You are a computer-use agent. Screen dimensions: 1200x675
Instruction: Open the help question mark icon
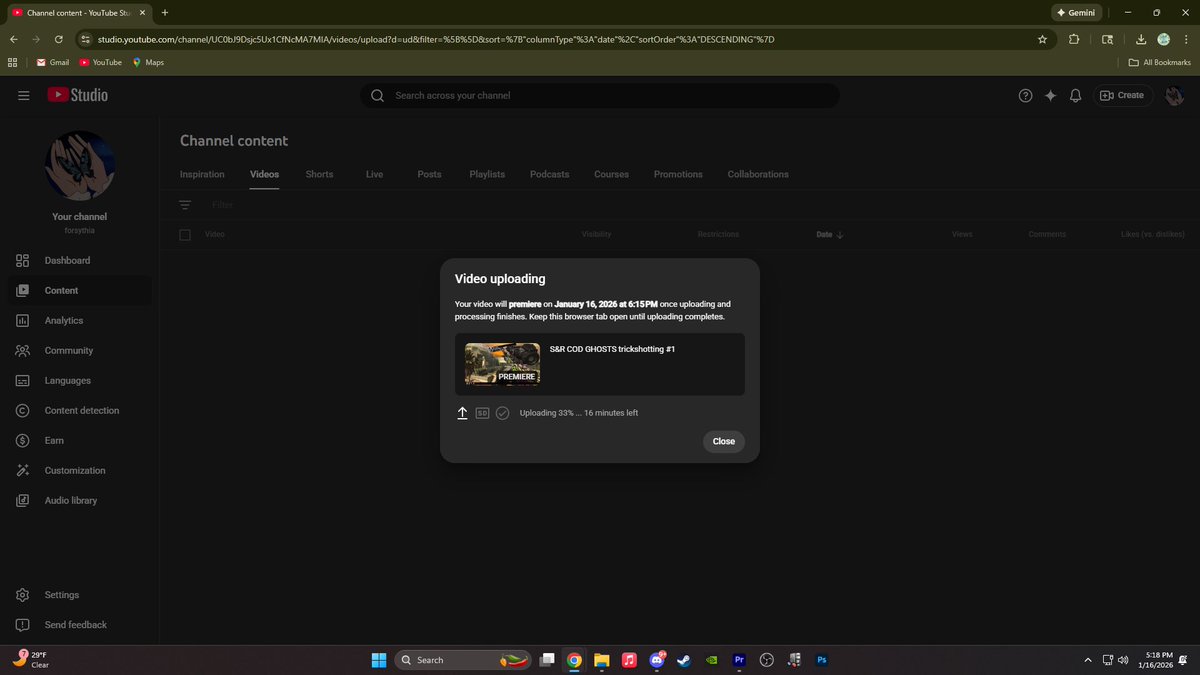coord(1025,95)
